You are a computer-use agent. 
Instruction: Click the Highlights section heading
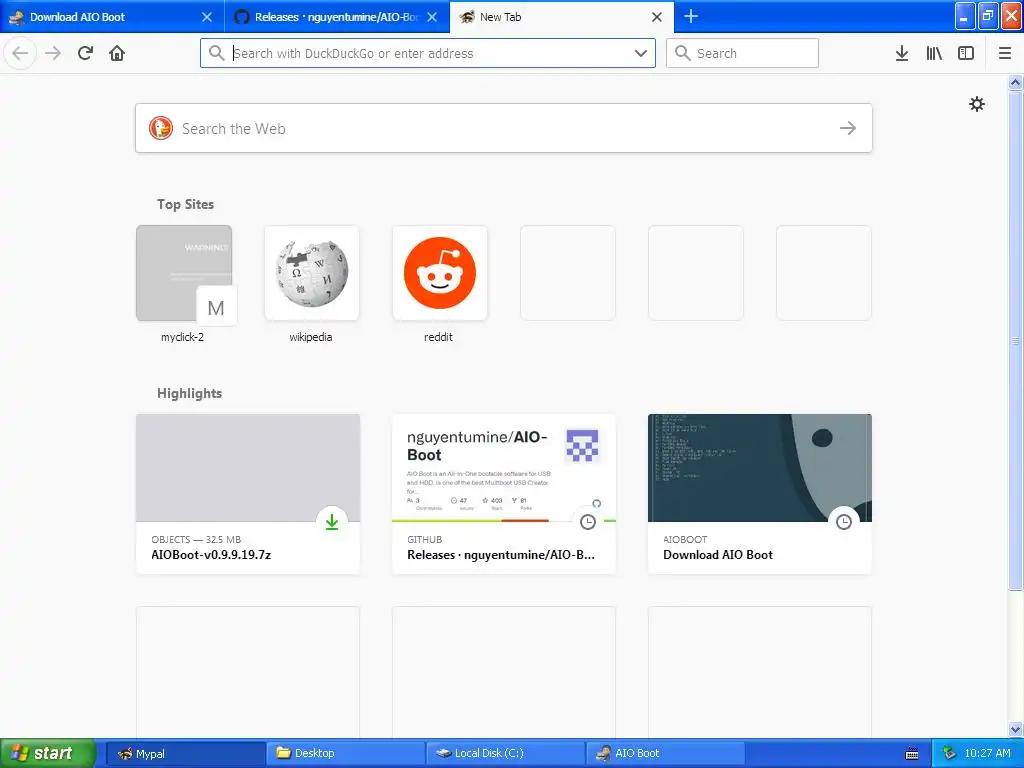point(189,393)
